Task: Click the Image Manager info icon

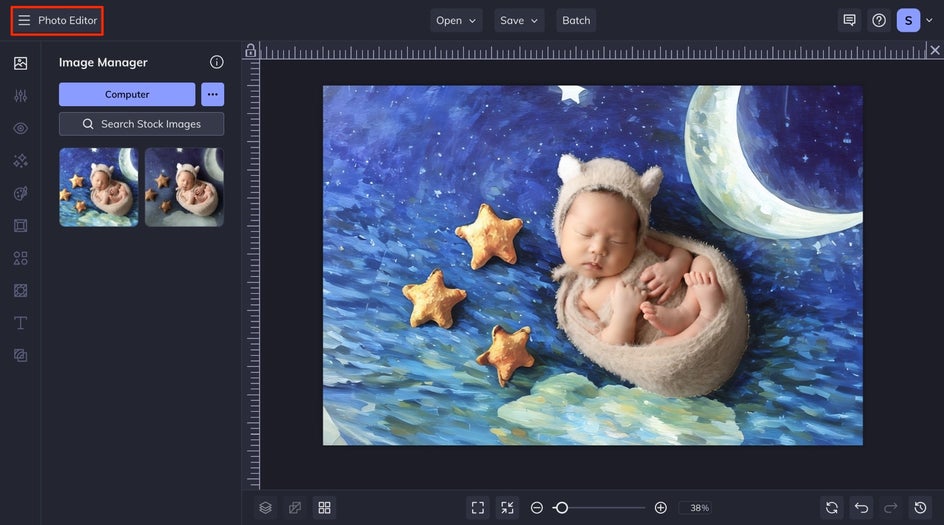Action: (216, 62)
